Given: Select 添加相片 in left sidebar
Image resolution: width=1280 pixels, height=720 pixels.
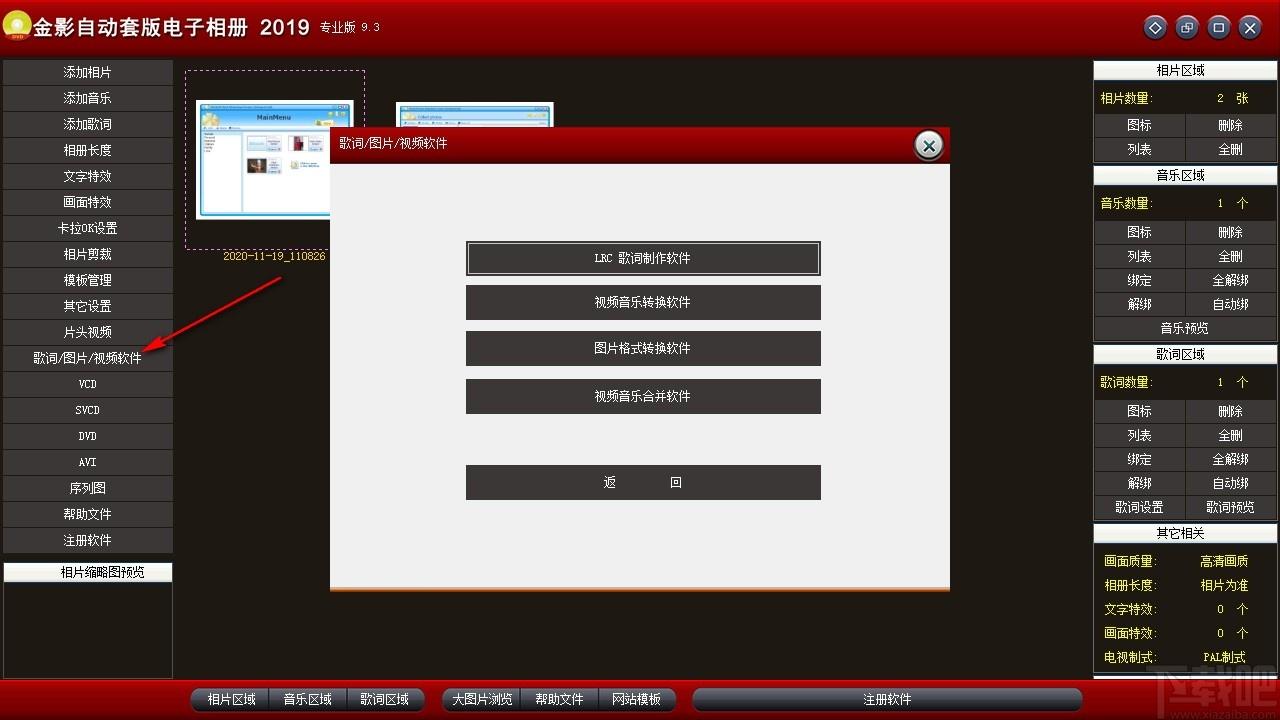Looking at the screenshot, I should (88, 72).
